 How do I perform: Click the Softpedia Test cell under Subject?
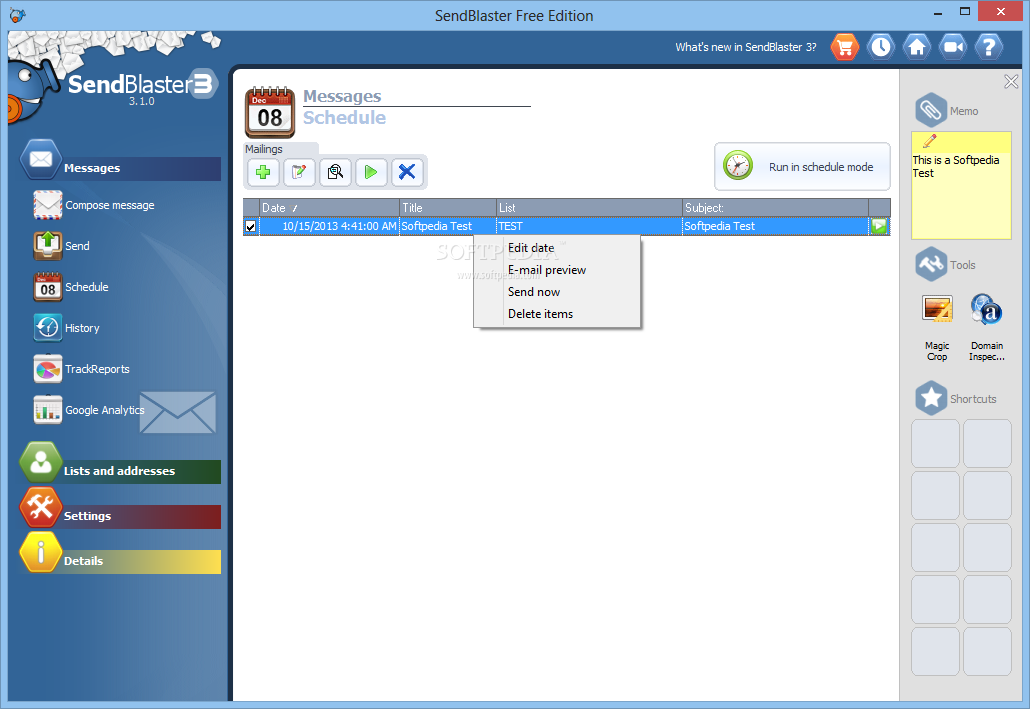(775, 226)
